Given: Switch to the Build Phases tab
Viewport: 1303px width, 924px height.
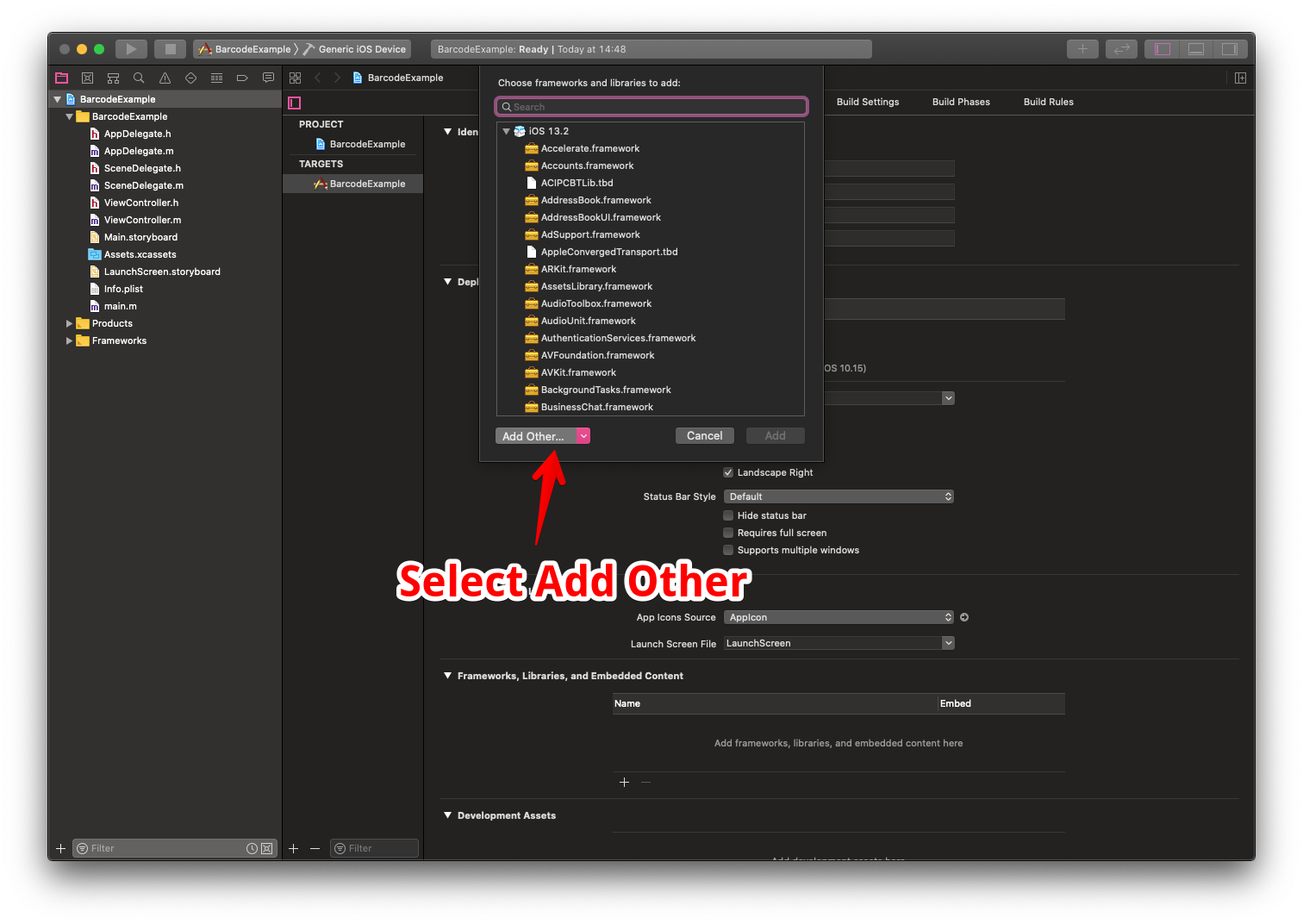Looking at the screenshot, I should click(x=961, y=102).
